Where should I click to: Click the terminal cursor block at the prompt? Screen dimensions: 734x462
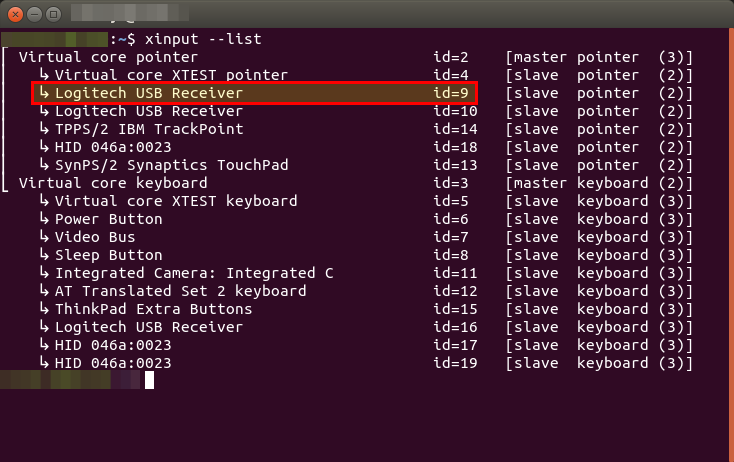(149, 380)
